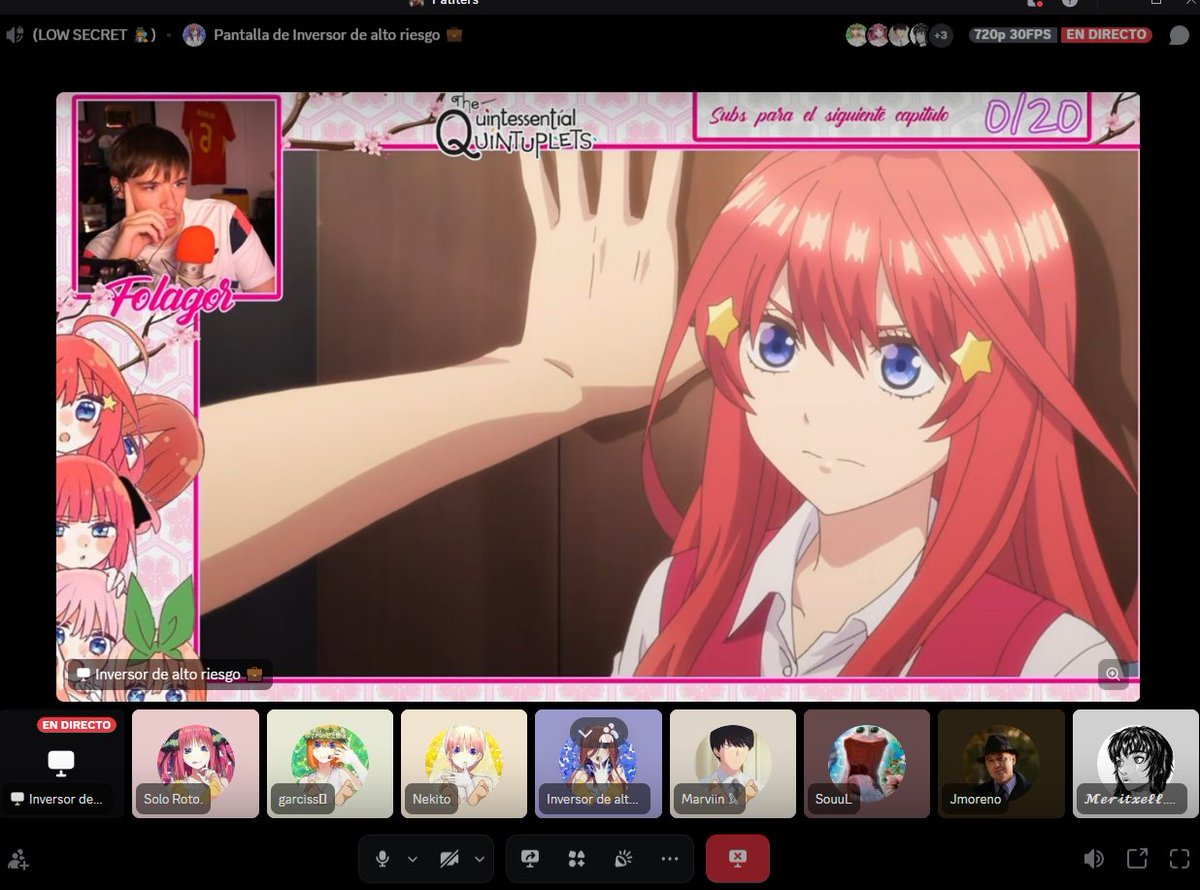Click the 720p 30FPS quality badge
This screenshot has height=890, width=1200.
pos(1012,35)
